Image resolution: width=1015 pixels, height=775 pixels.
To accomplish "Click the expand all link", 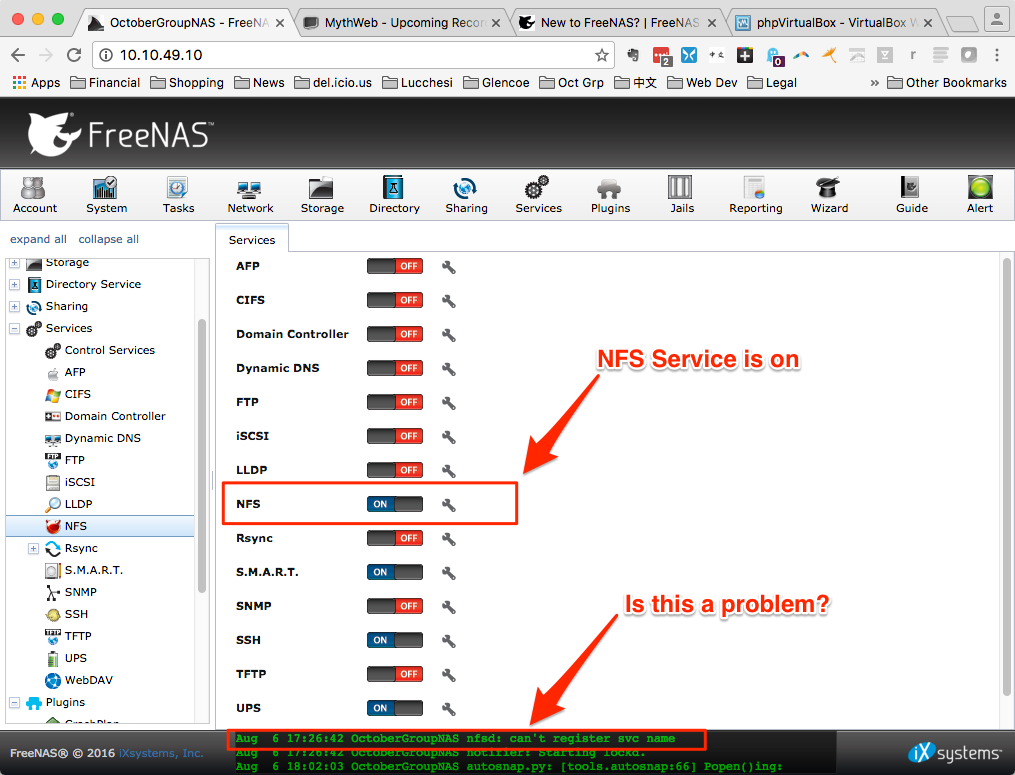I will (x=38, y=239).
